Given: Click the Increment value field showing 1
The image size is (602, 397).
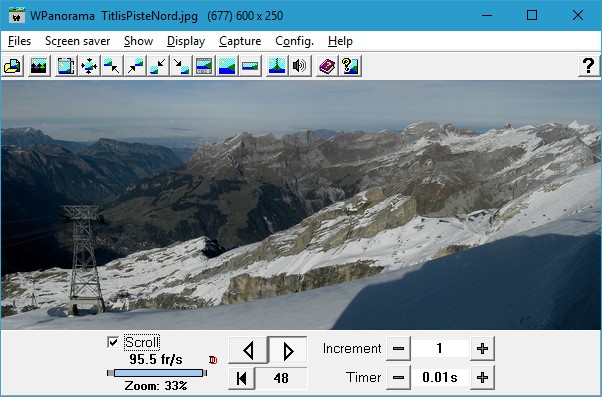Looking at the screenshot, I should pos(440,349).
